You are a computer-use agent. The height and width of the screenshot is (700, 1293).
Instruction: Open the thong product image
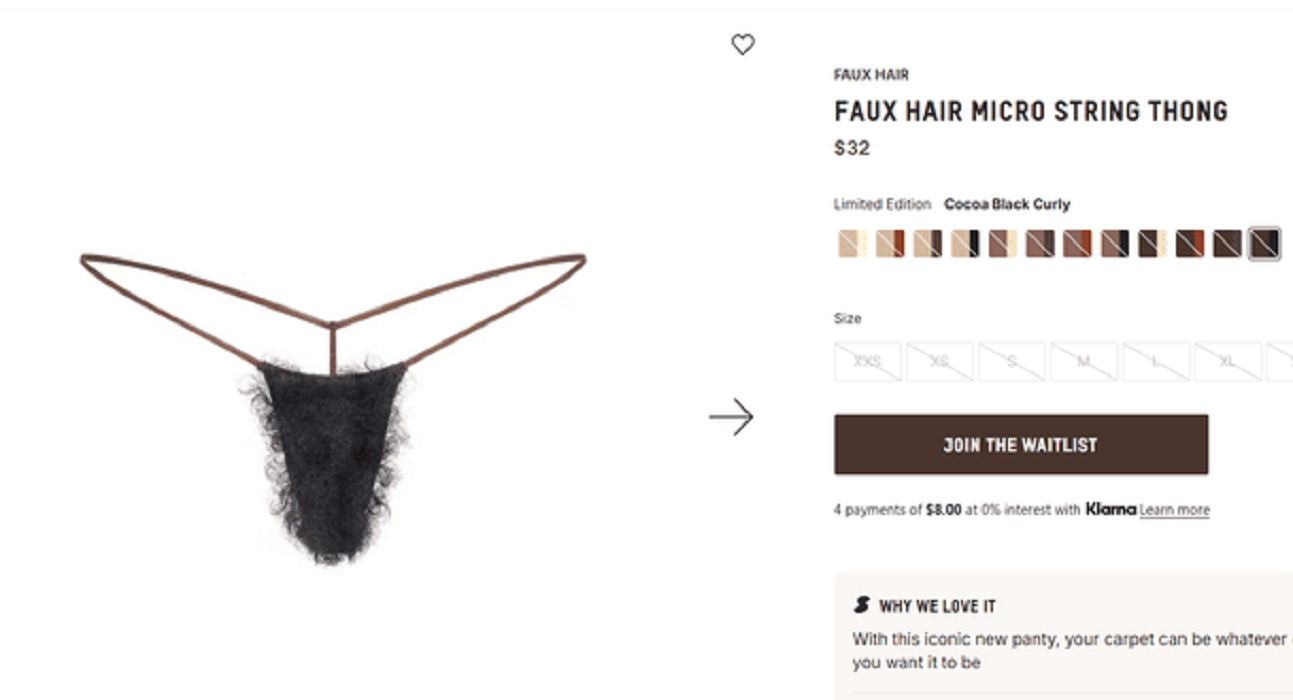tap(333, 408)
